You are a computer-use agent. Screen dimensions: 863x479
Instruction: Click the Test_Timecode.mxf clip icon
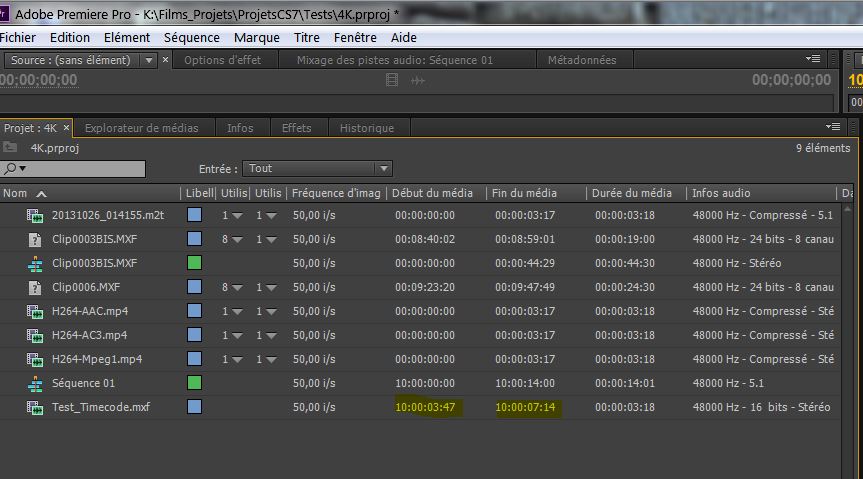[35, 407]
